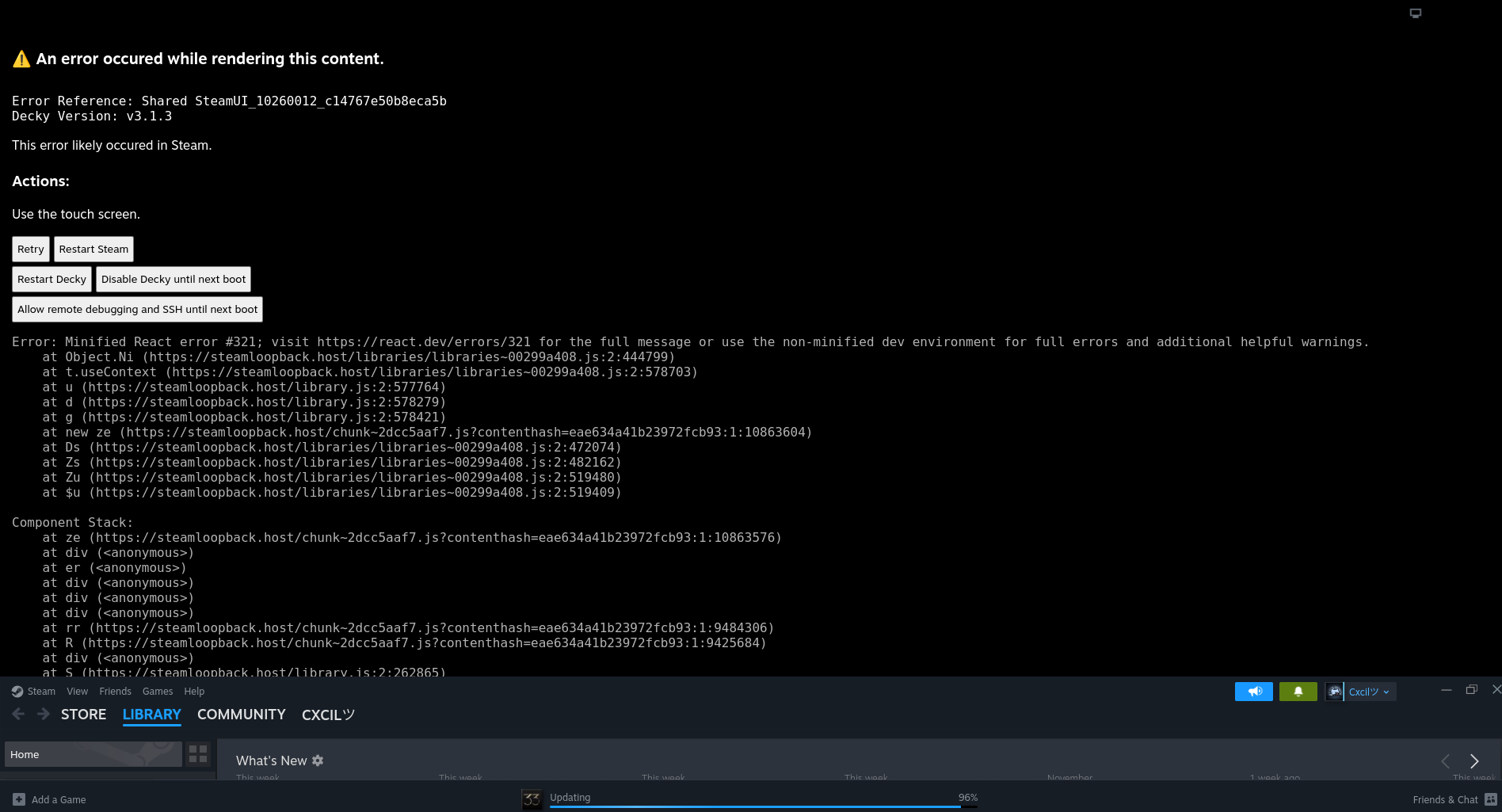Viewport: 1502px width, 812px height.
Task: Switch to the LIBRARY tab
Action: [x=152, y=715]
